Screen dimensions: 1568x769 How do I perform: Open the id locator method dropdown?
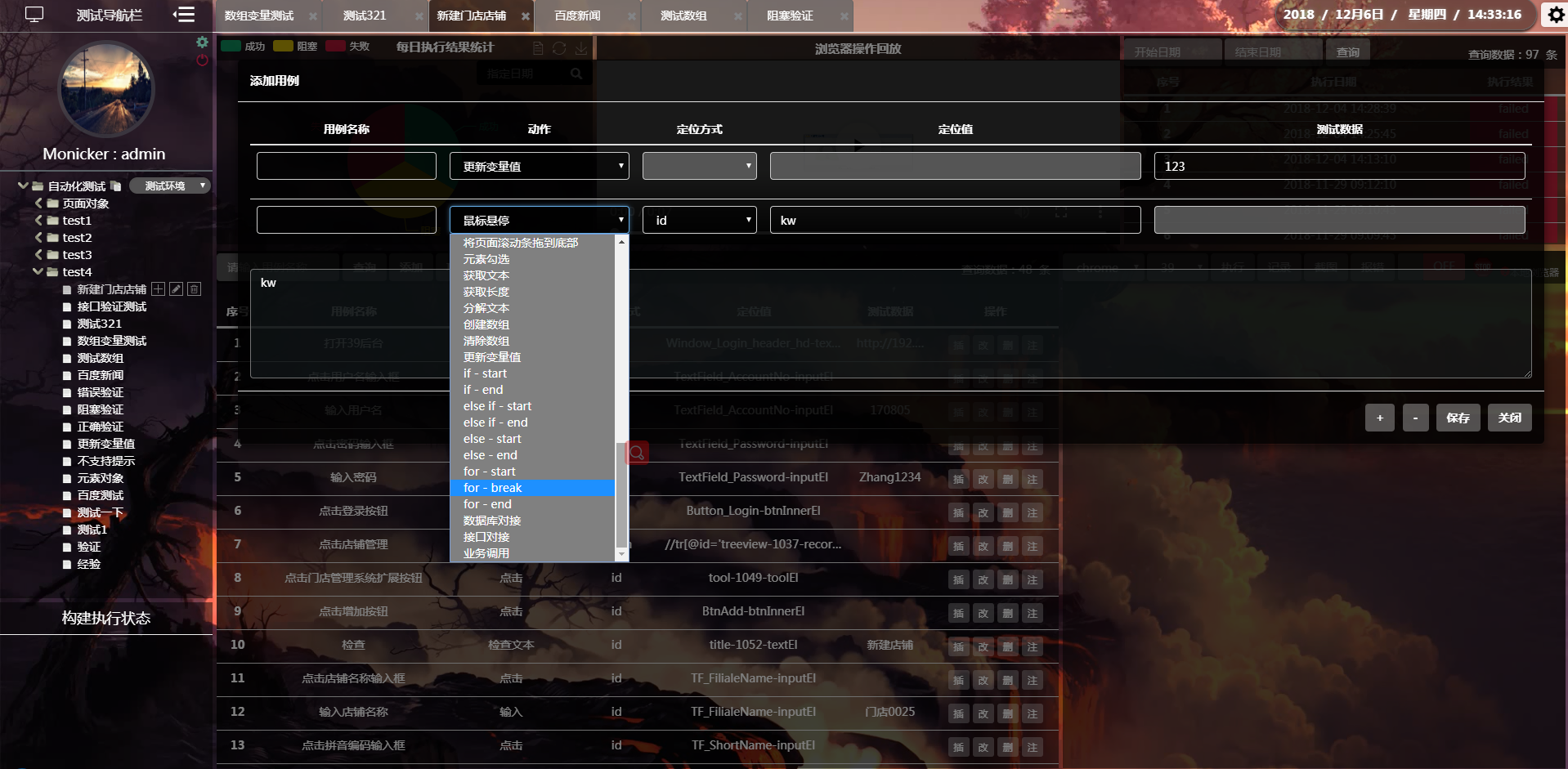[x=700, y=220]
